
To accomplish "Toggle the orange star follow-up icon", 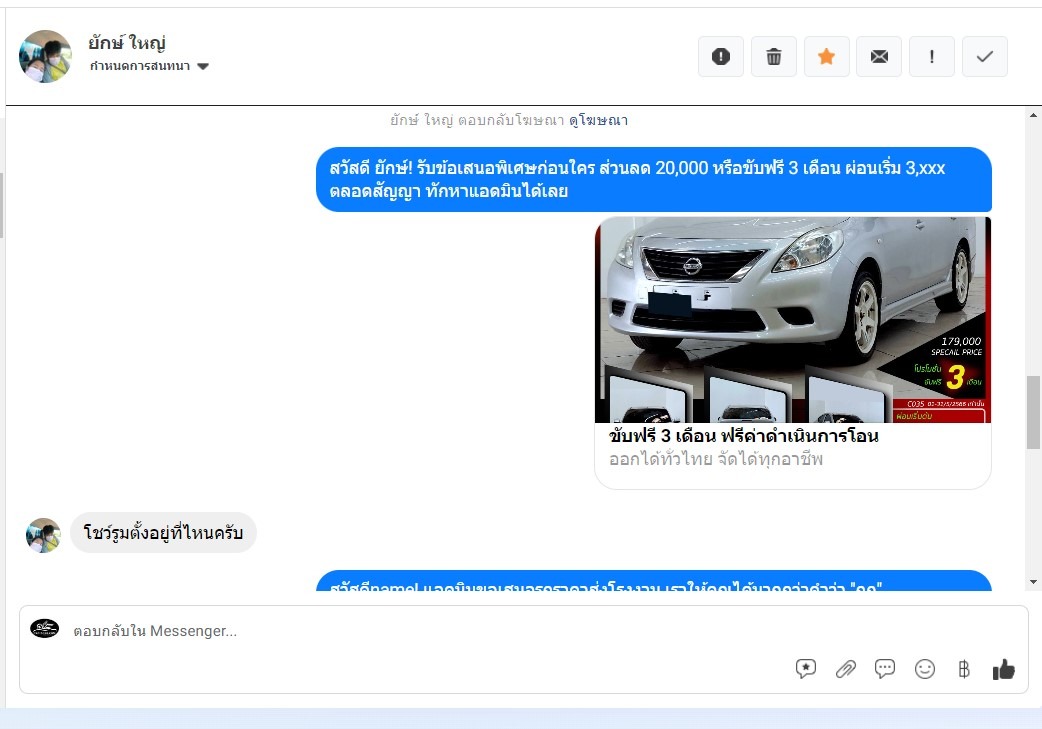I will pos(827,56).
